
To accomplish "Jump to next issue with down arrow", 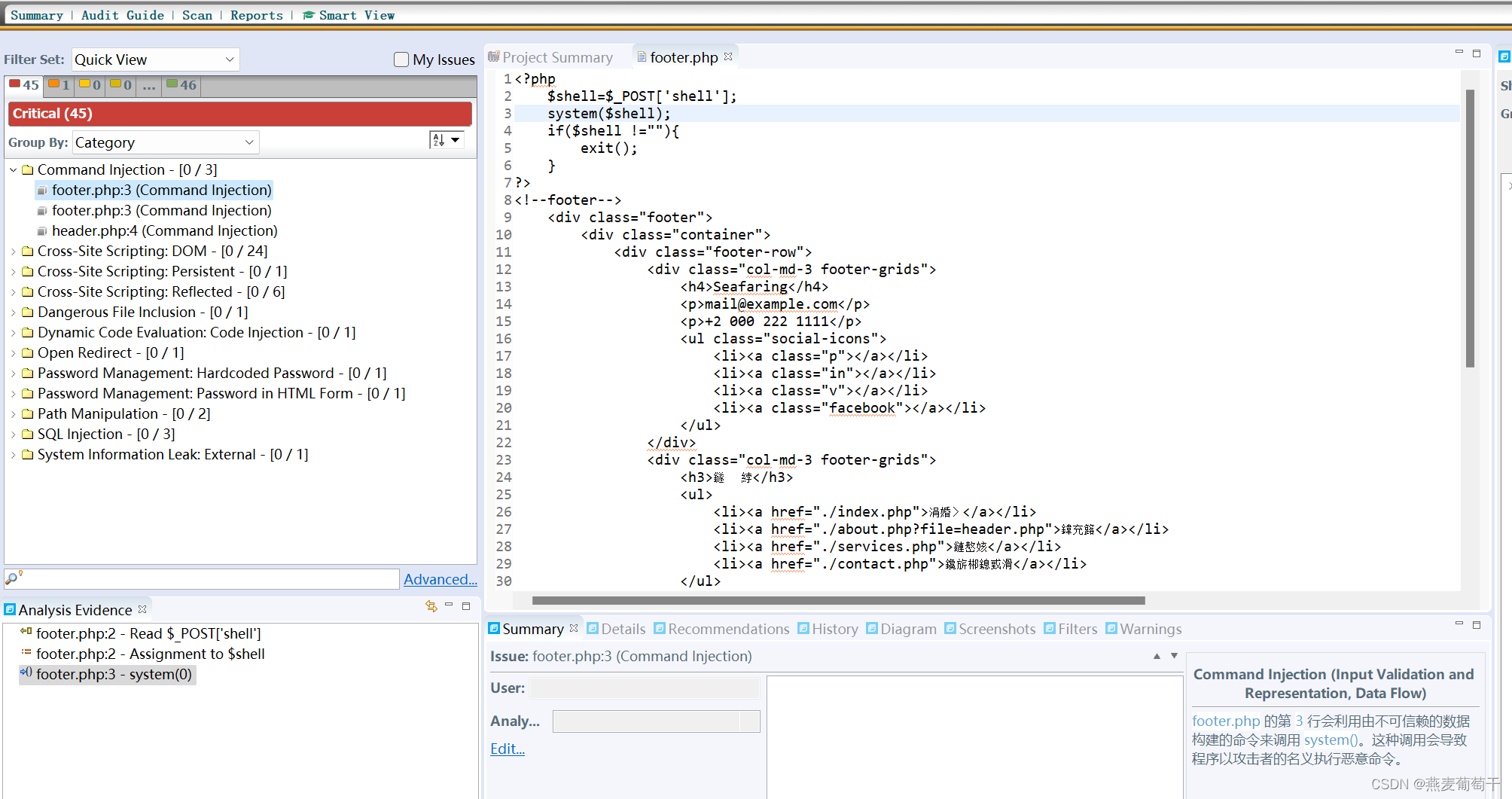I will click(x=1174, y=656).
